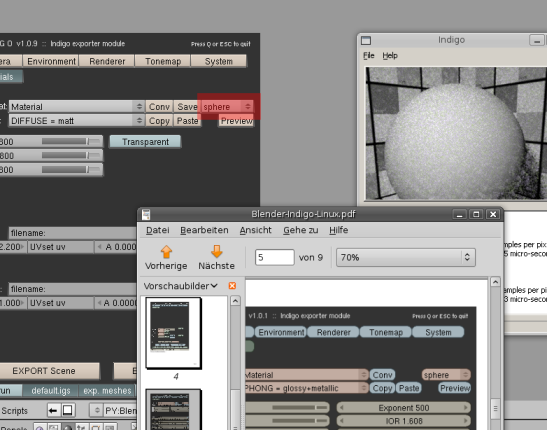The image size is (547, 430).
Task: Open the Help menu in Indigo window
Action: tap(390, 55)
